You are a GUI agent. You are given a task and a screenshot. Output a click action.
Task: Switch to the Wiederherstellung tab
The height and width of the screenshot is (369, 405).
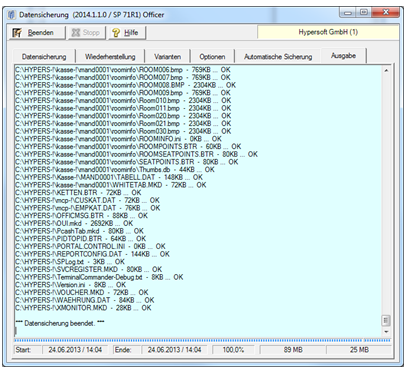(110, 57)
